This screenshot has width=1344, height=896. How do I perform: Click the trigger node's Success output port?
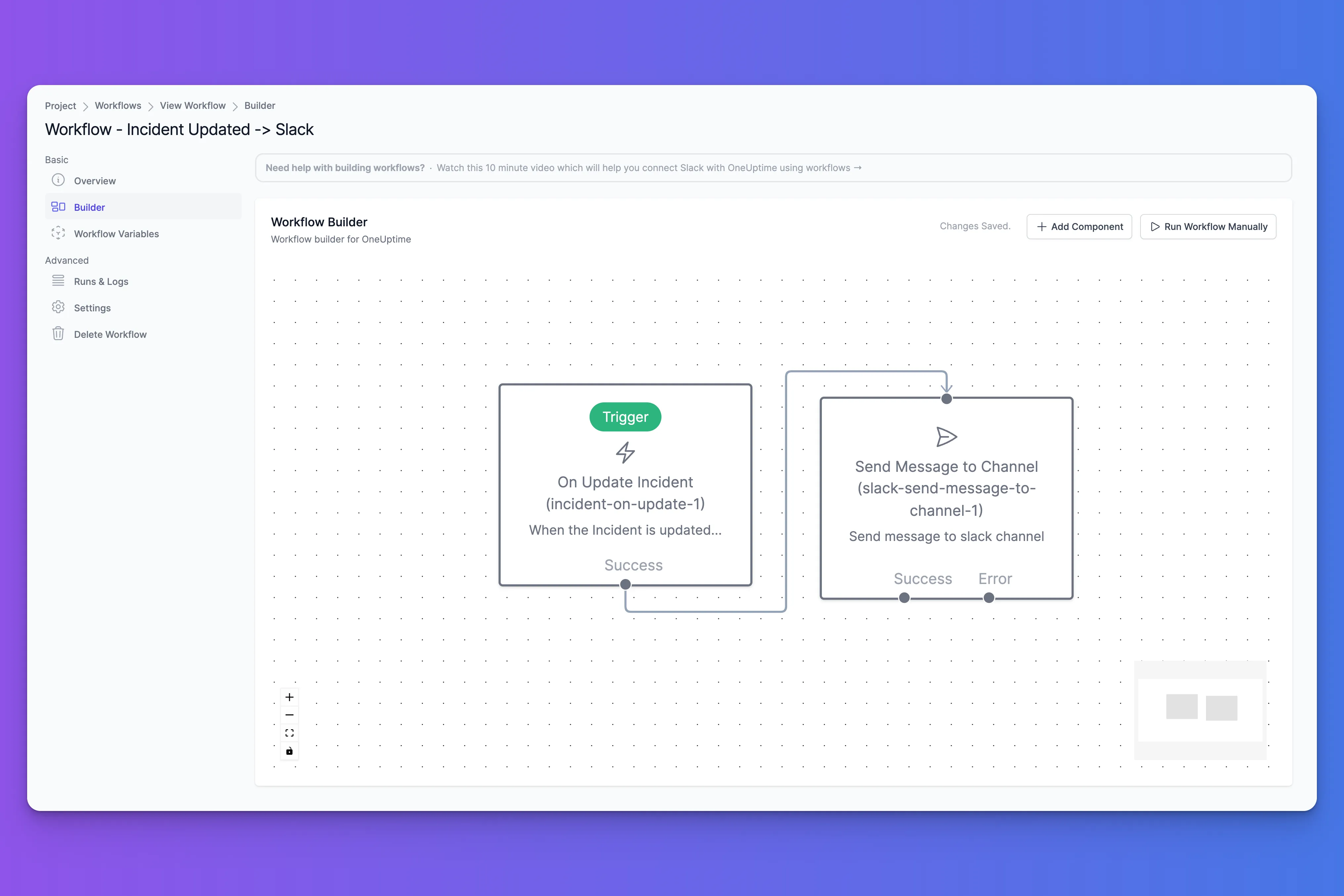click(x=626, y=585)
